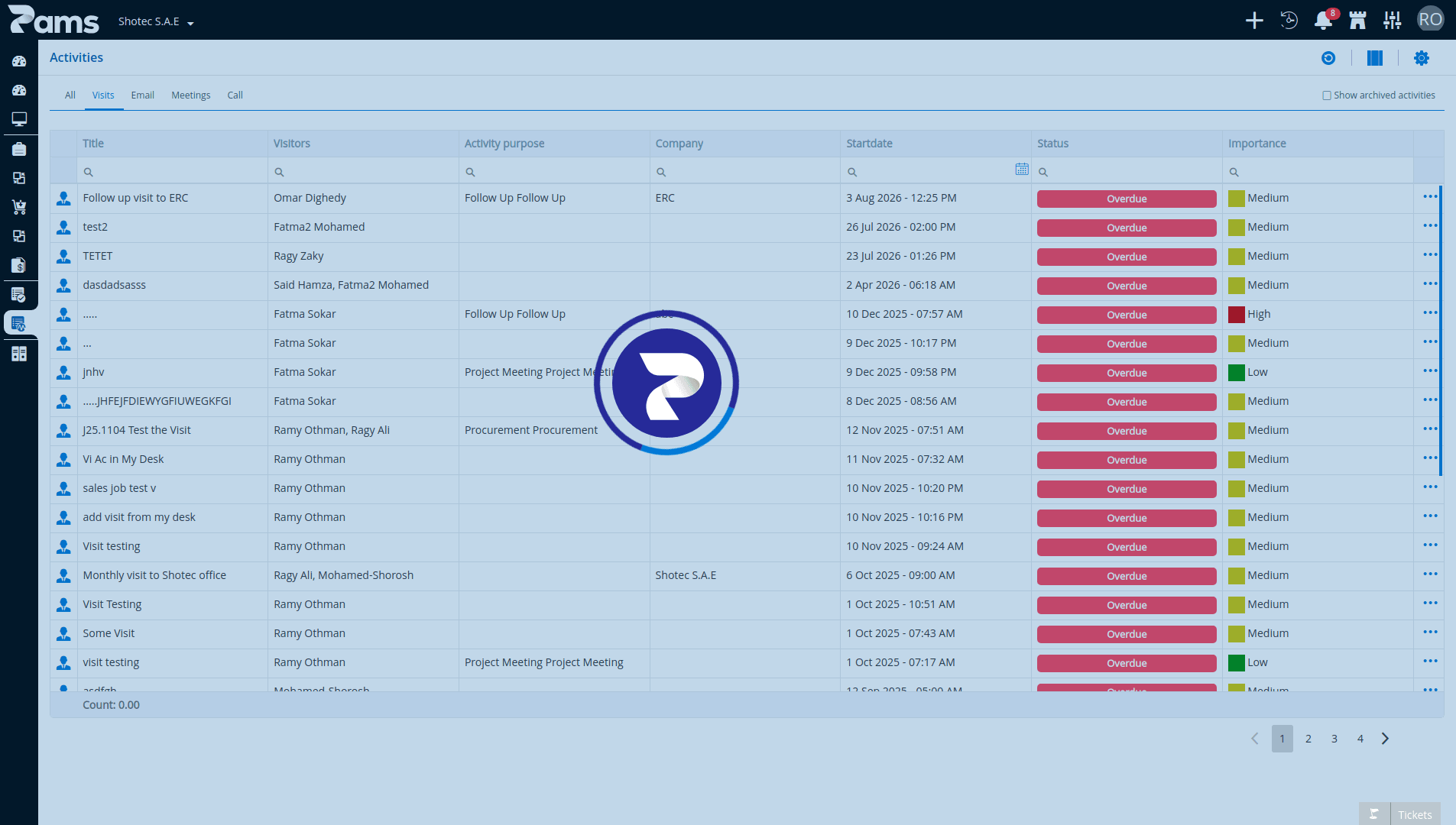This screenshot has height=825, width=1456.
Task: Open the shopping cart sidebar icon
Action: coord(19,207)
